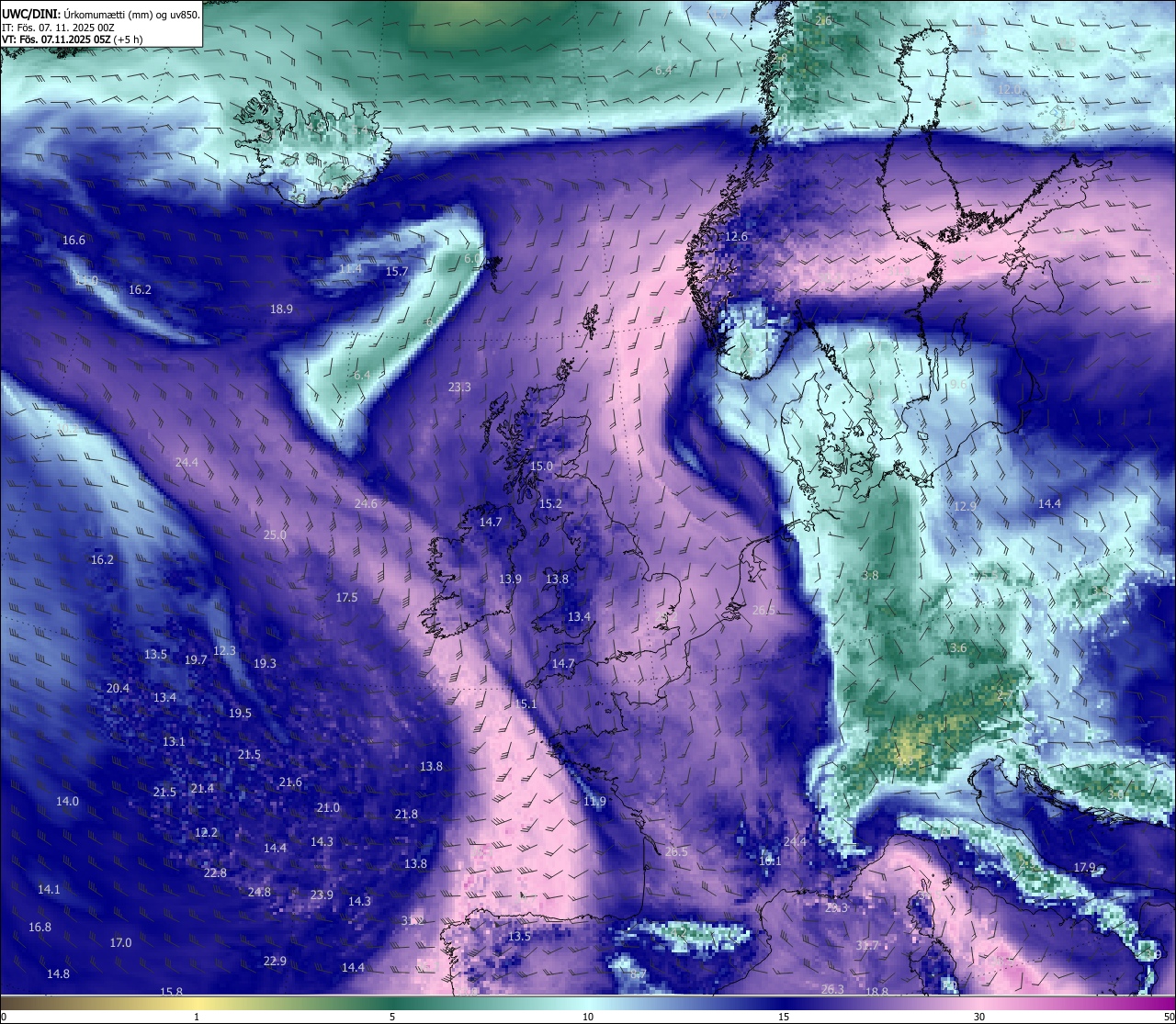Image resolution: width=1176 pixels, height=1024 pixels.
Task: Click the 12.6 value near Norway
Action: point(736,237)
